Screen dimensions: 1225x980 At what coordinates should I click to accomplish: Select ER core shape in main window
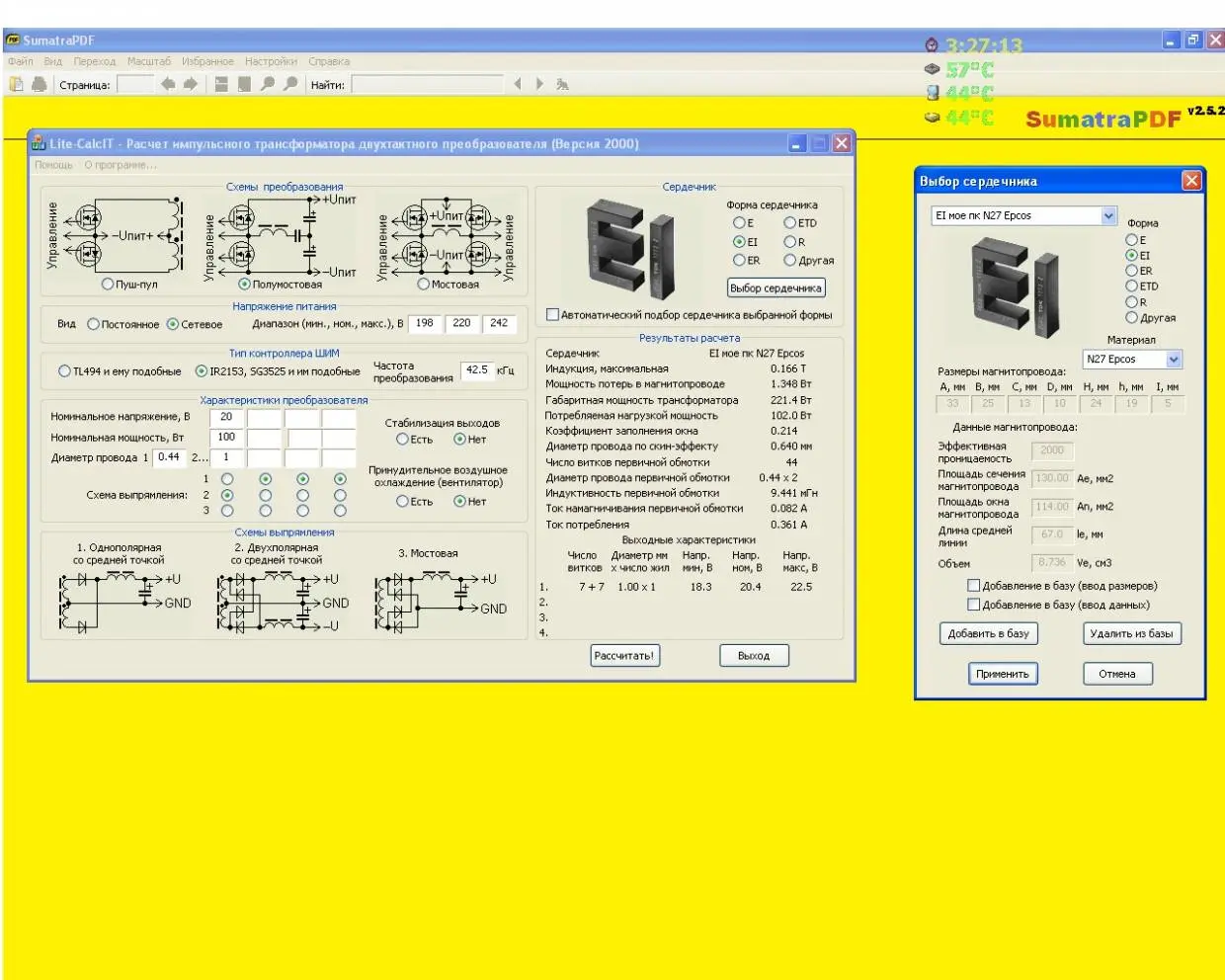(739, 260)
